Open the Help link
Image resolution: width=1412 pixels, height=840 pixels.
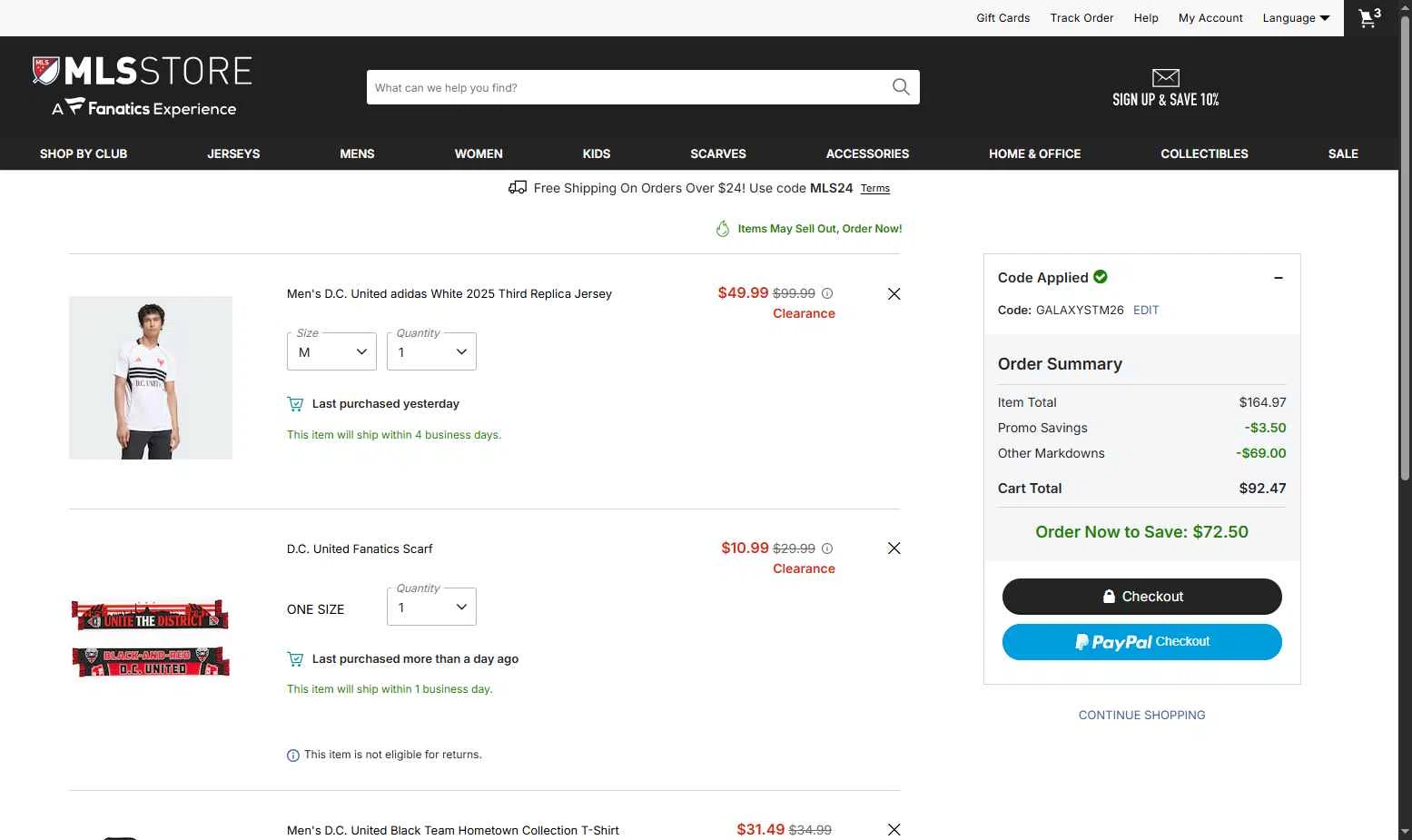(x=1146, y=18)
